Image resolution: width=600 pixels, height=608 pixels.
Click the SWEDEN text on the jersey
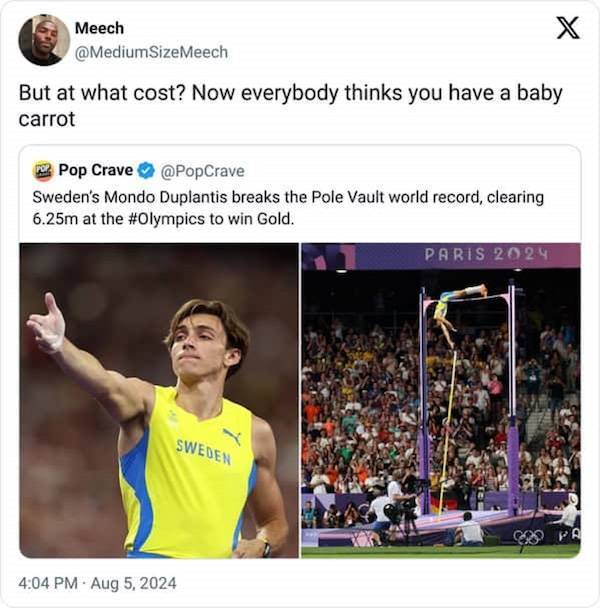click(203, 450)
